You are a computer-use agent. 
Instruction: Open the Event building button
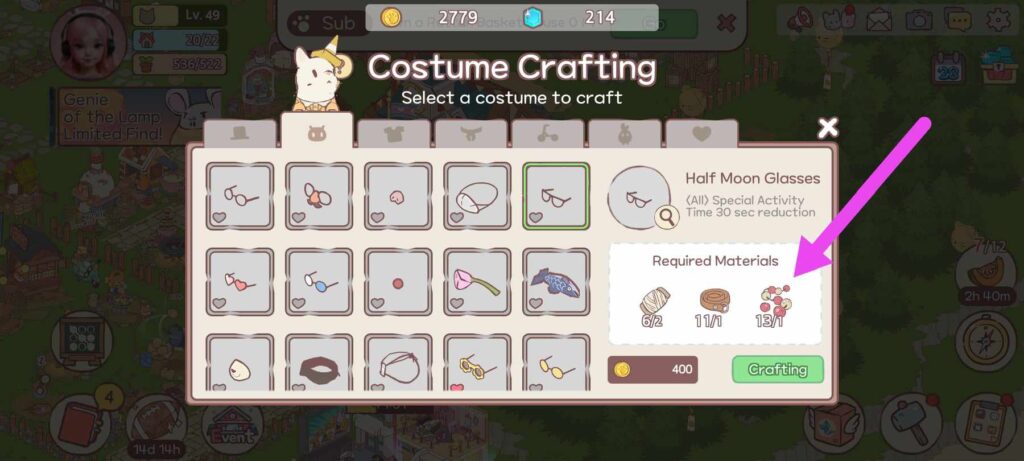[233, 425]
